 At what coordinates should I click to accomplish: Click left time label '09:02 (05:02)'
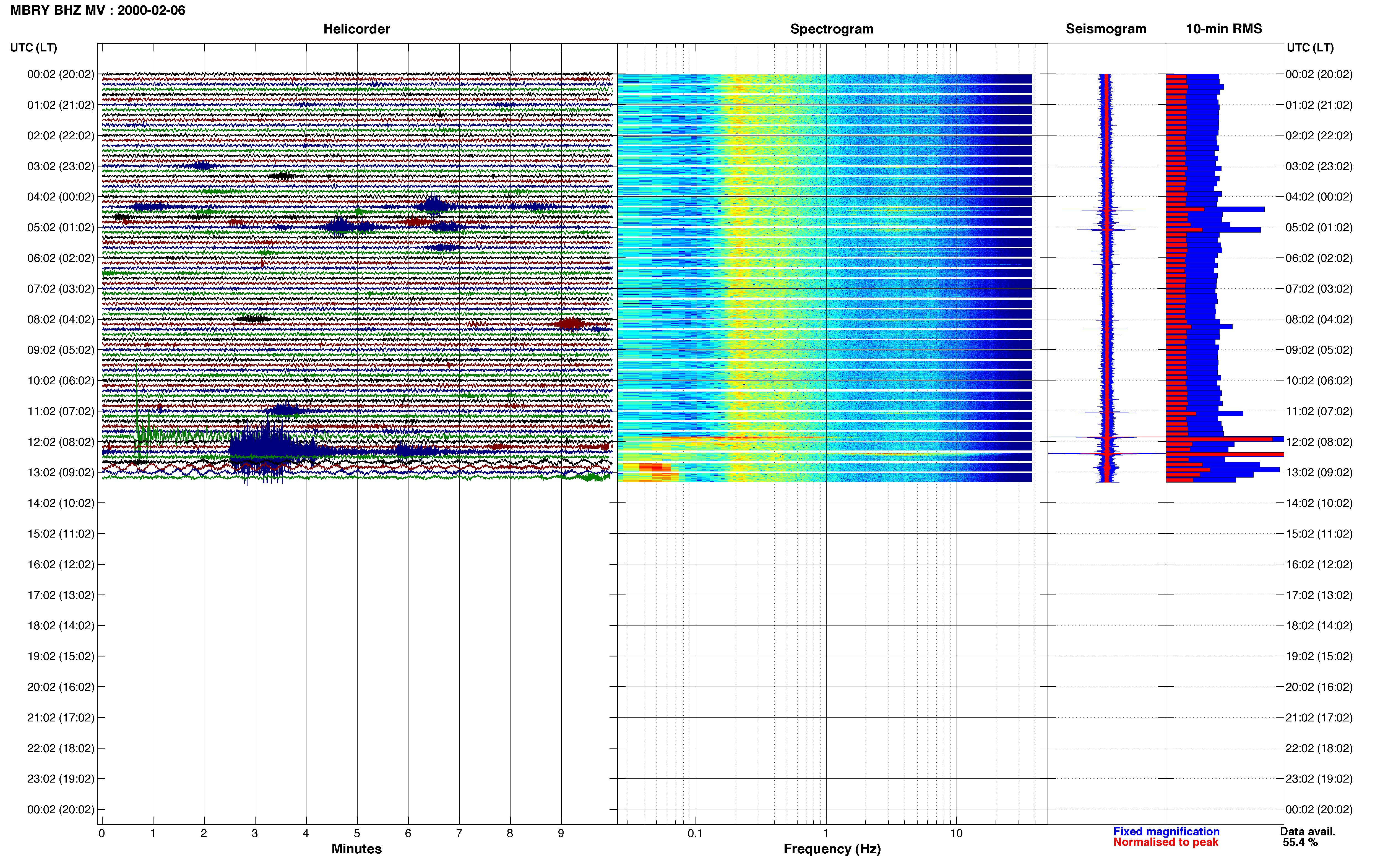60,350
